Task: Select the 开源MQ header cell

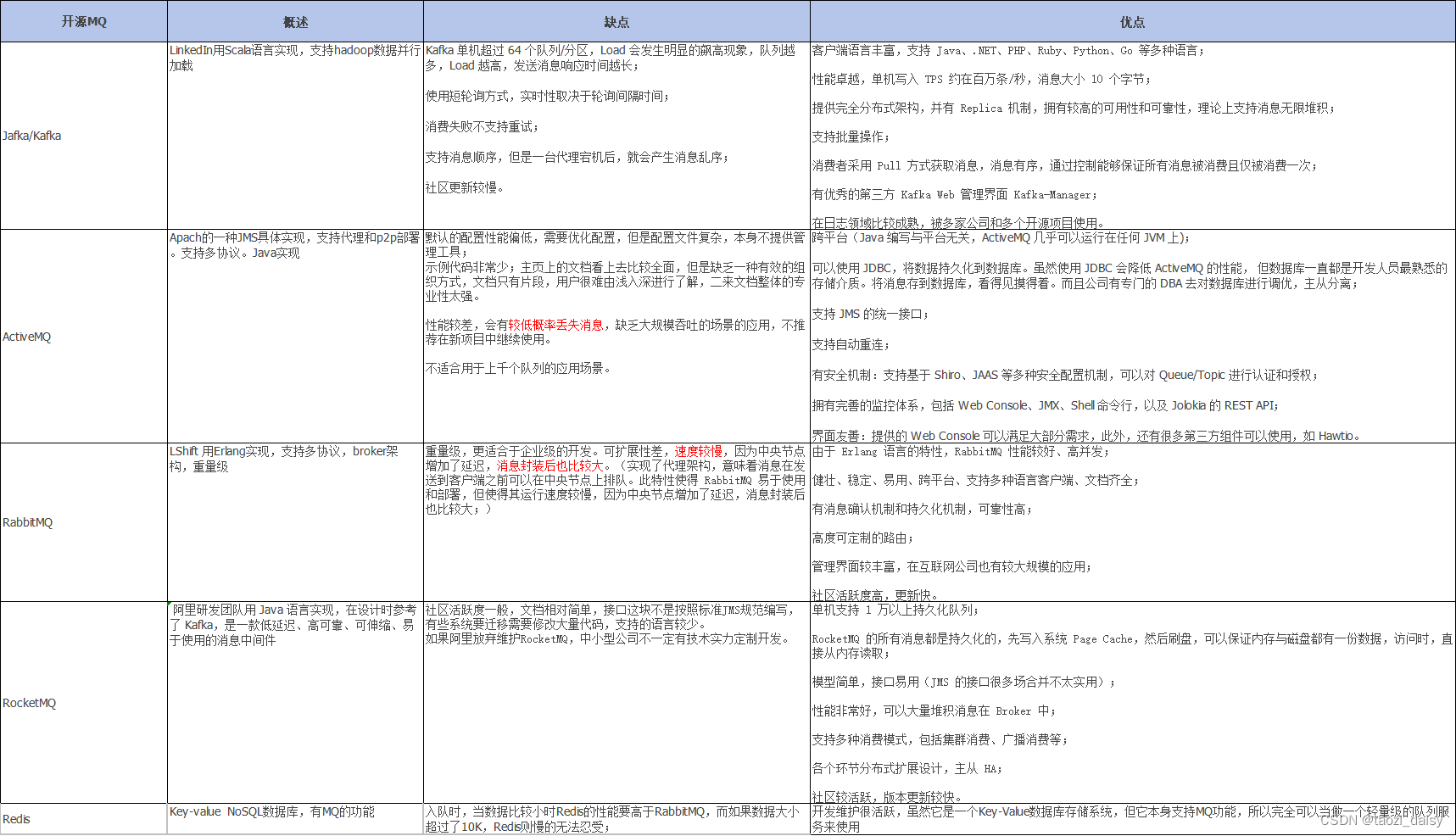Action: [84, 21]
